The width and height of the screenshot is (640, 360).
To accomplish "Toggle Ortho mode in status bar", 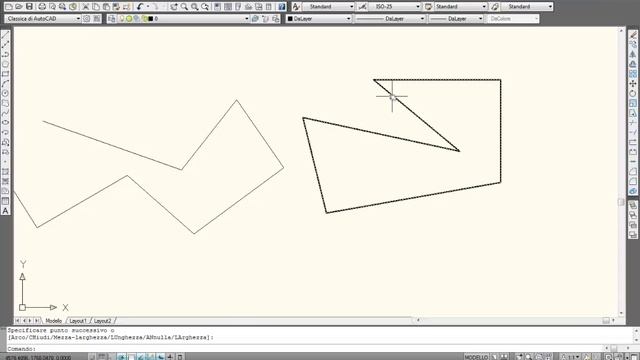I will (x=112, y=357).
